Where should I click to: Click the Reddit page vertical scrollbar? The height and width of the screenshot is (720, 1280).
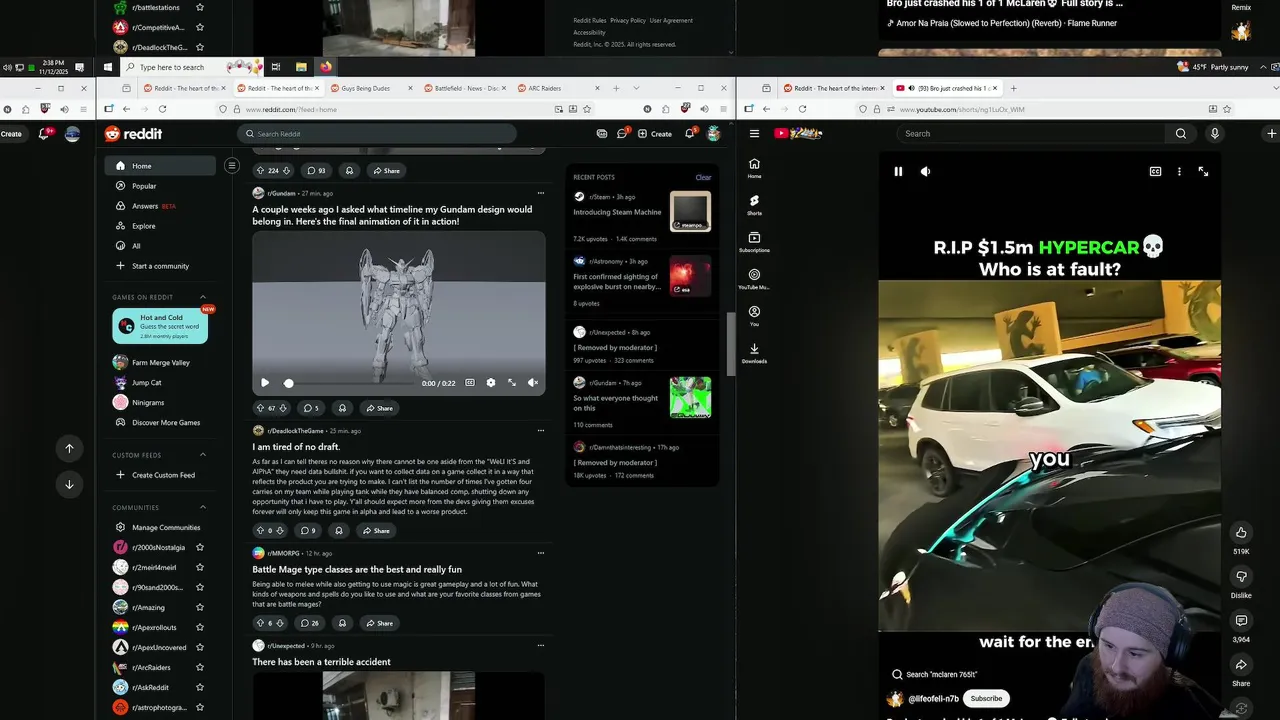coord(731,345)
